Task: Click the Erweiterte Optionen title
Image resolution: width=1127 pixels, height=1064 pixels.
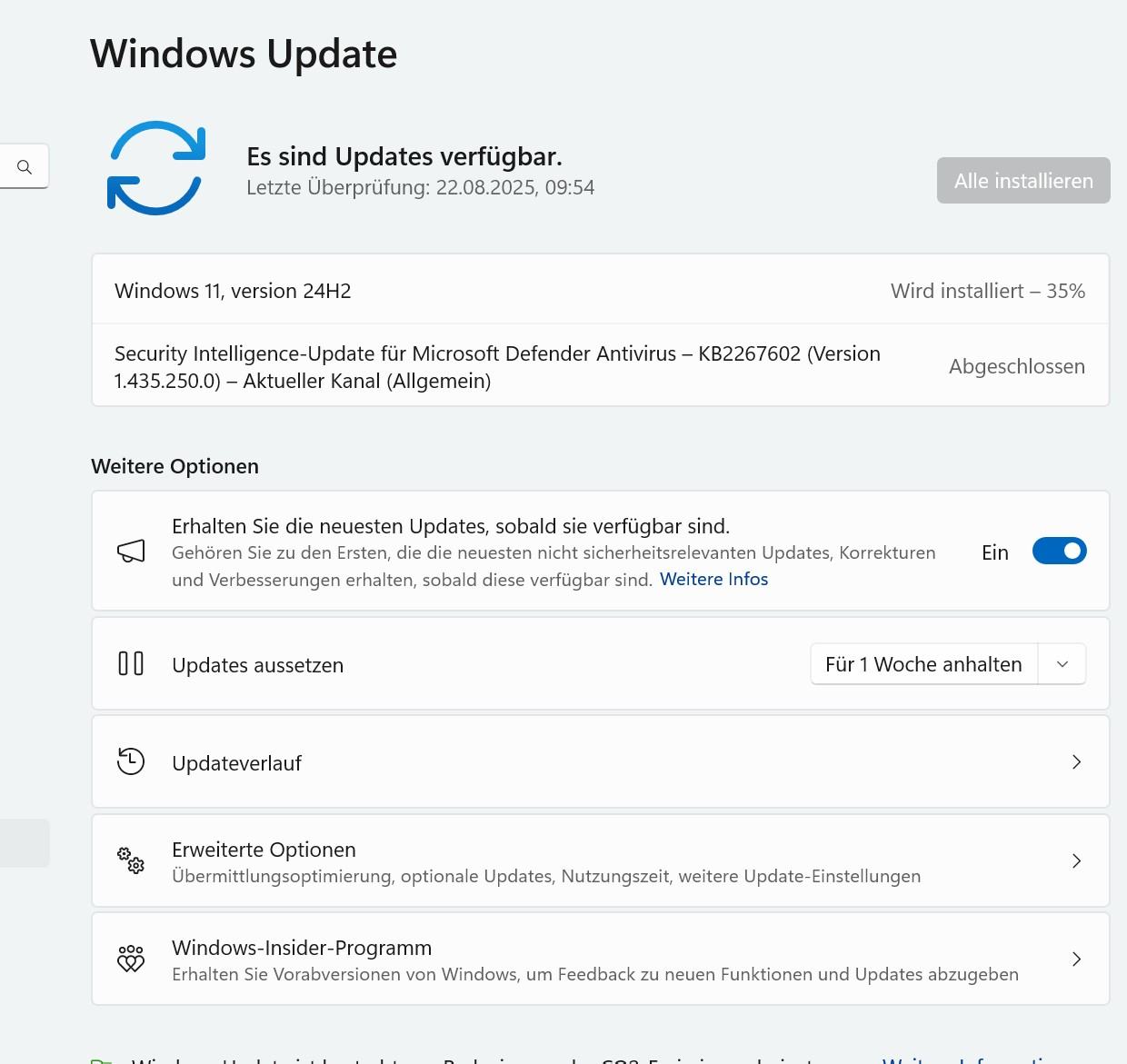Action: [x=264, y=850]
